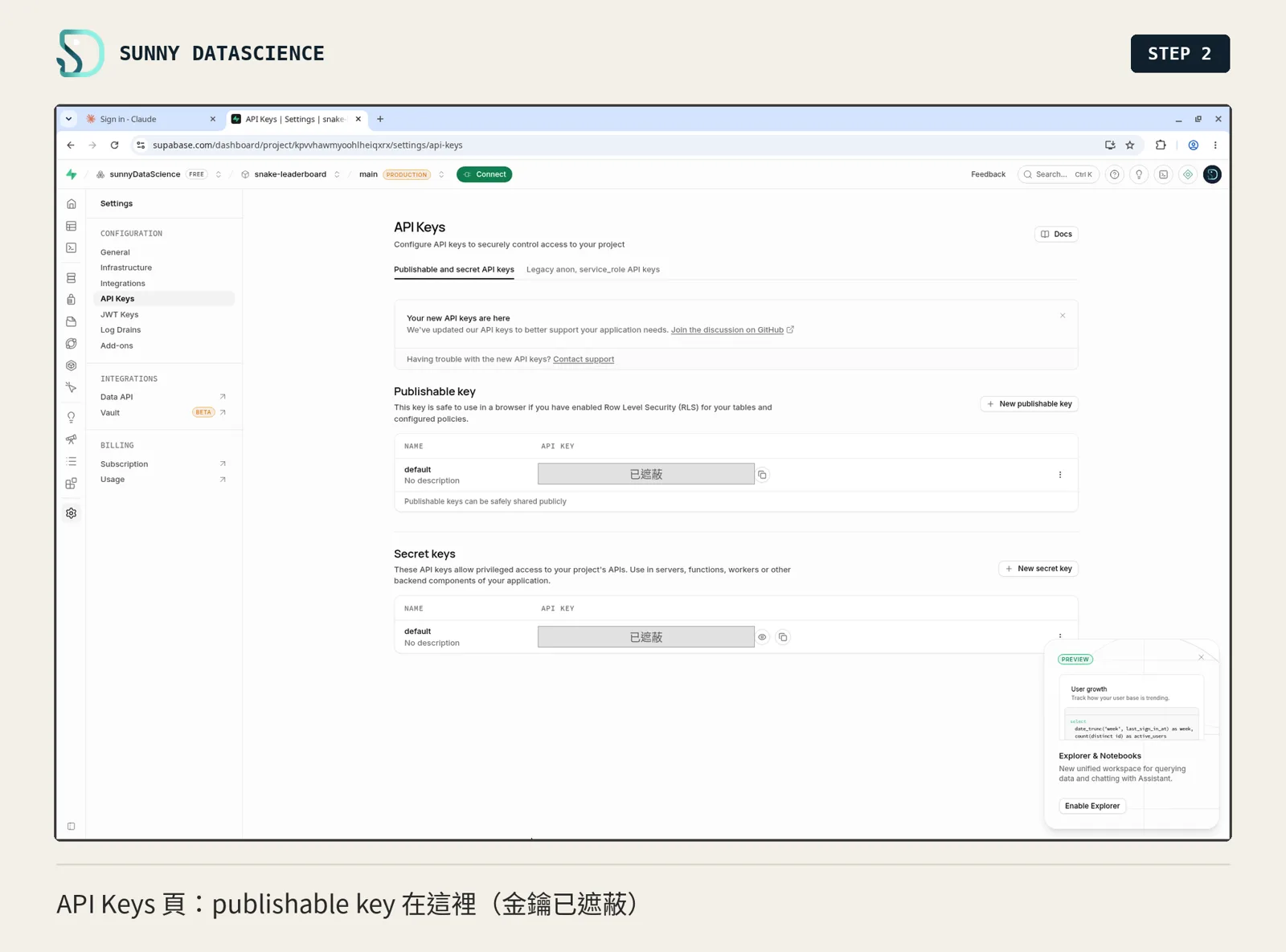Click New publishable key button
Image resolution: width=1286 pixels, height=952 pixels.
click(1029, 404)
